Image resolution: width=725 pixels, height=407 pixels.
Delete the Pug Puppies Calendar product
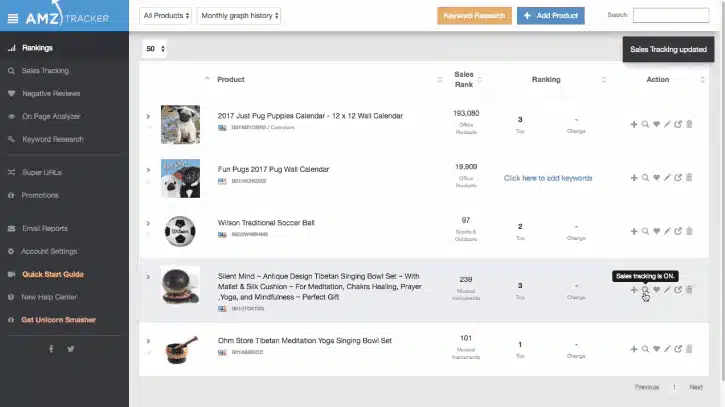pyautogui.click(x=689, y=124)
